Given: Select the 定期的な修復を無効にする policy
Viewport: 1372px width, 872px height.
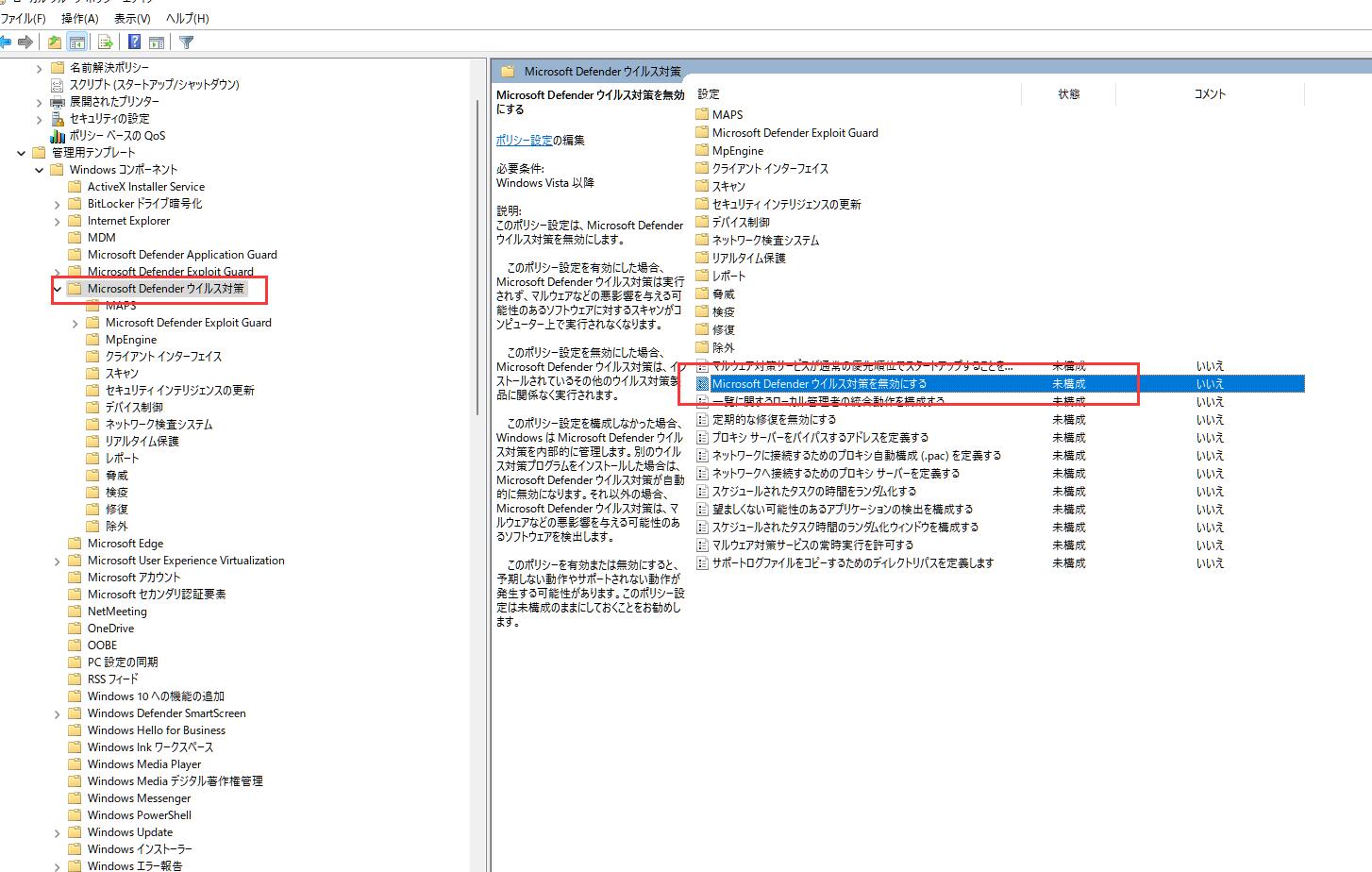Looking at the screenshot, I should click(x=774, y=419).
